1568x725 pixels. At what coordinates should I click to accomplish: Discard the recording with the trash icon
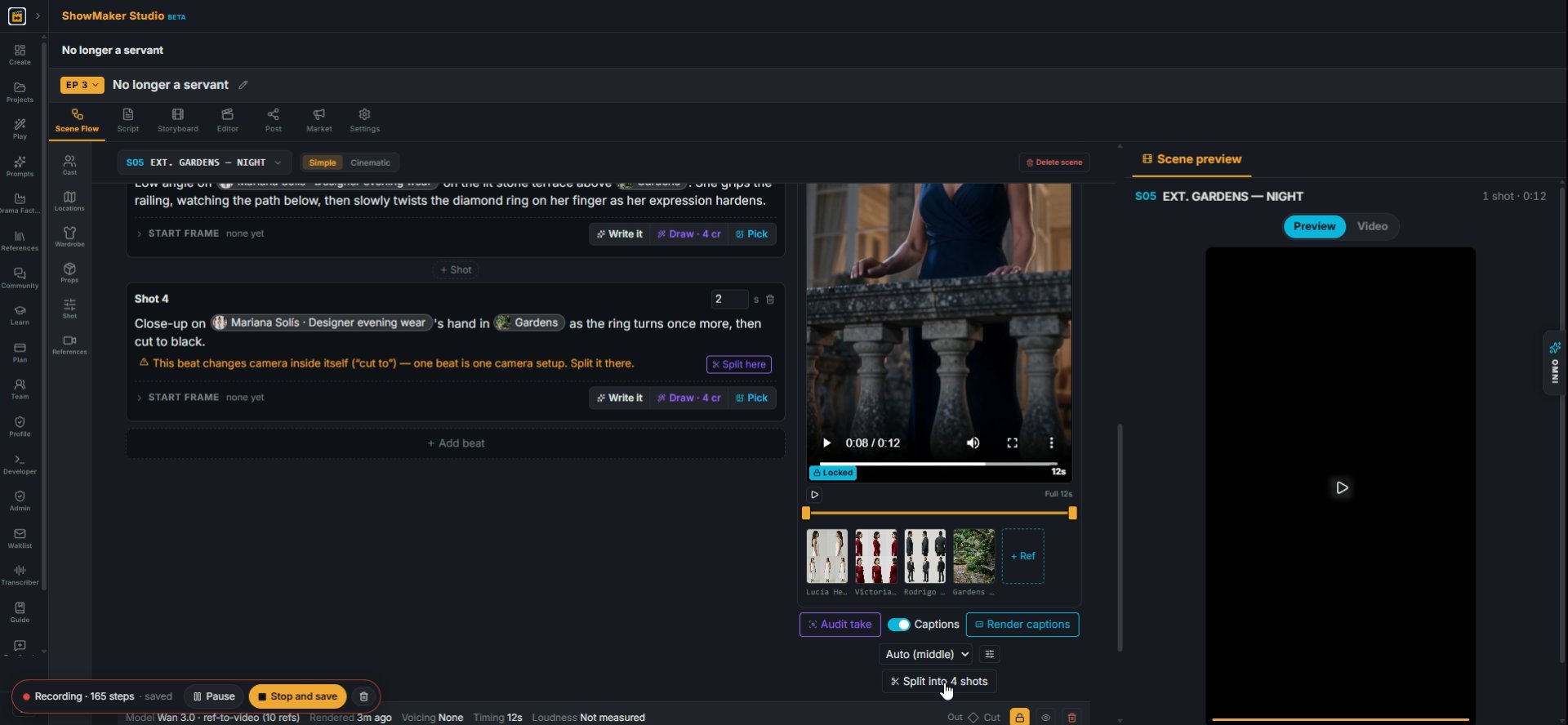[364, 696]
